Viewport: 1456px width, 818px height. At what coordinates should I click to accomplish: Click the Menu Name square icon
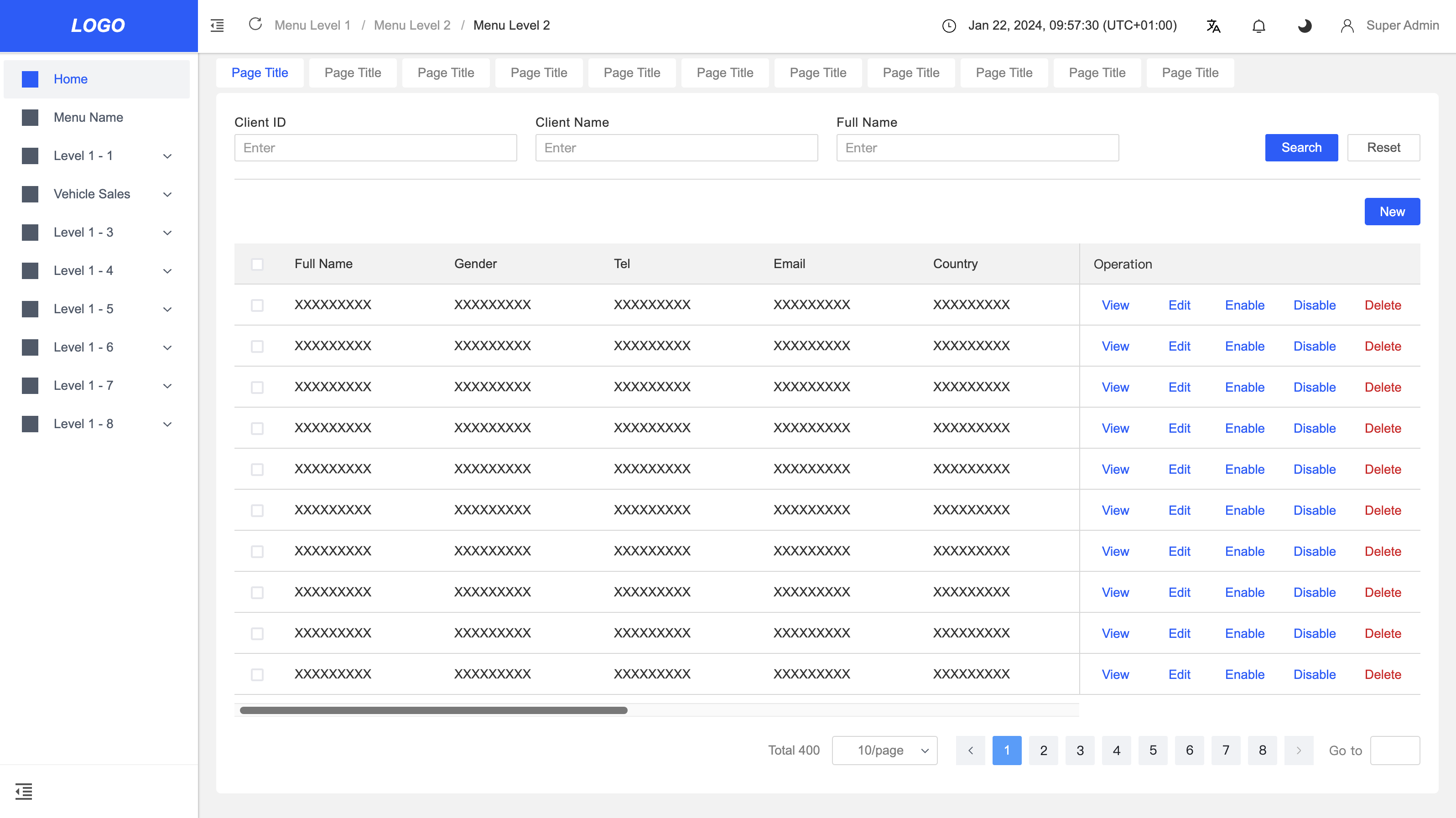[30, 118]
